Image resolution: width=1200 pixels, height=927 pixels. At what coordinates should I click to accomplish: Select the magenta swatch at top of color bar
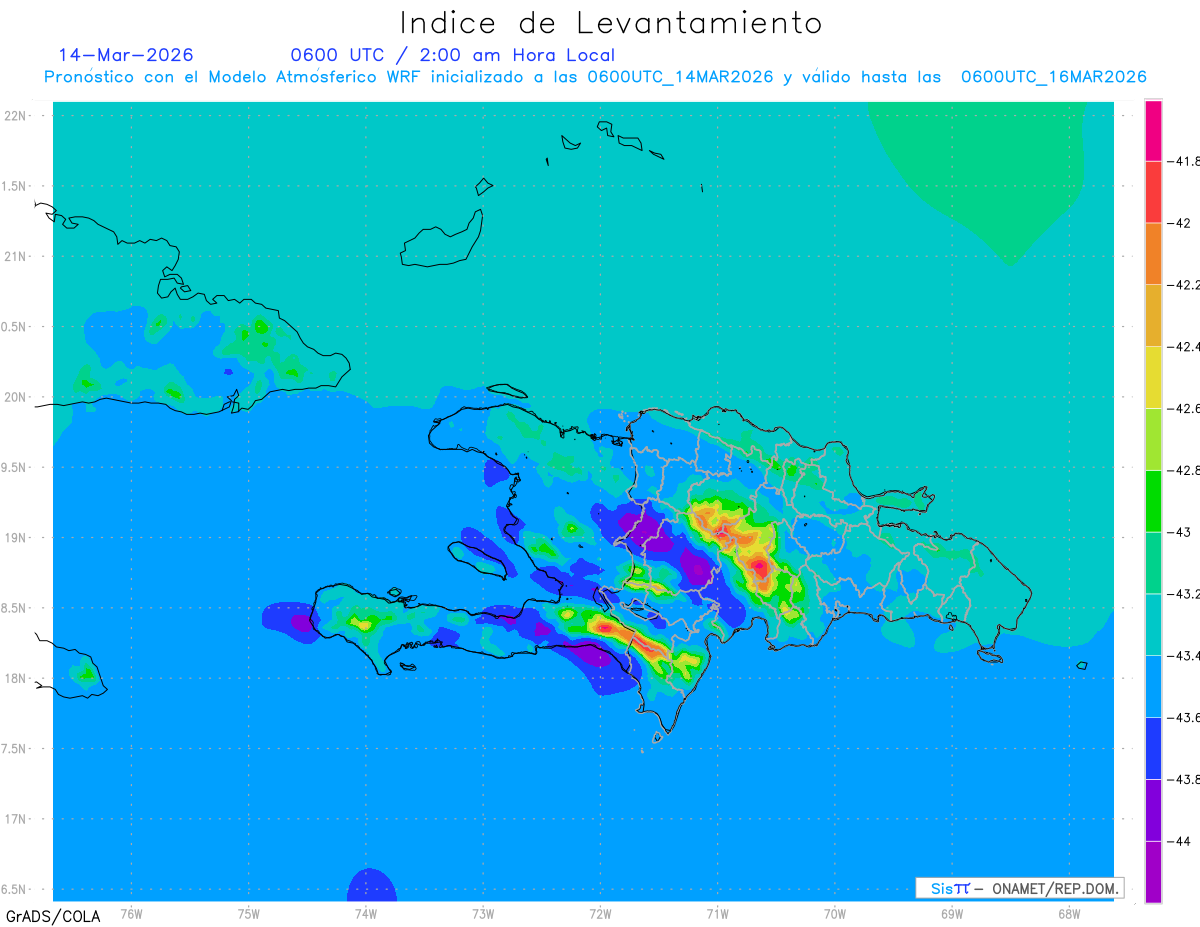1153,130
